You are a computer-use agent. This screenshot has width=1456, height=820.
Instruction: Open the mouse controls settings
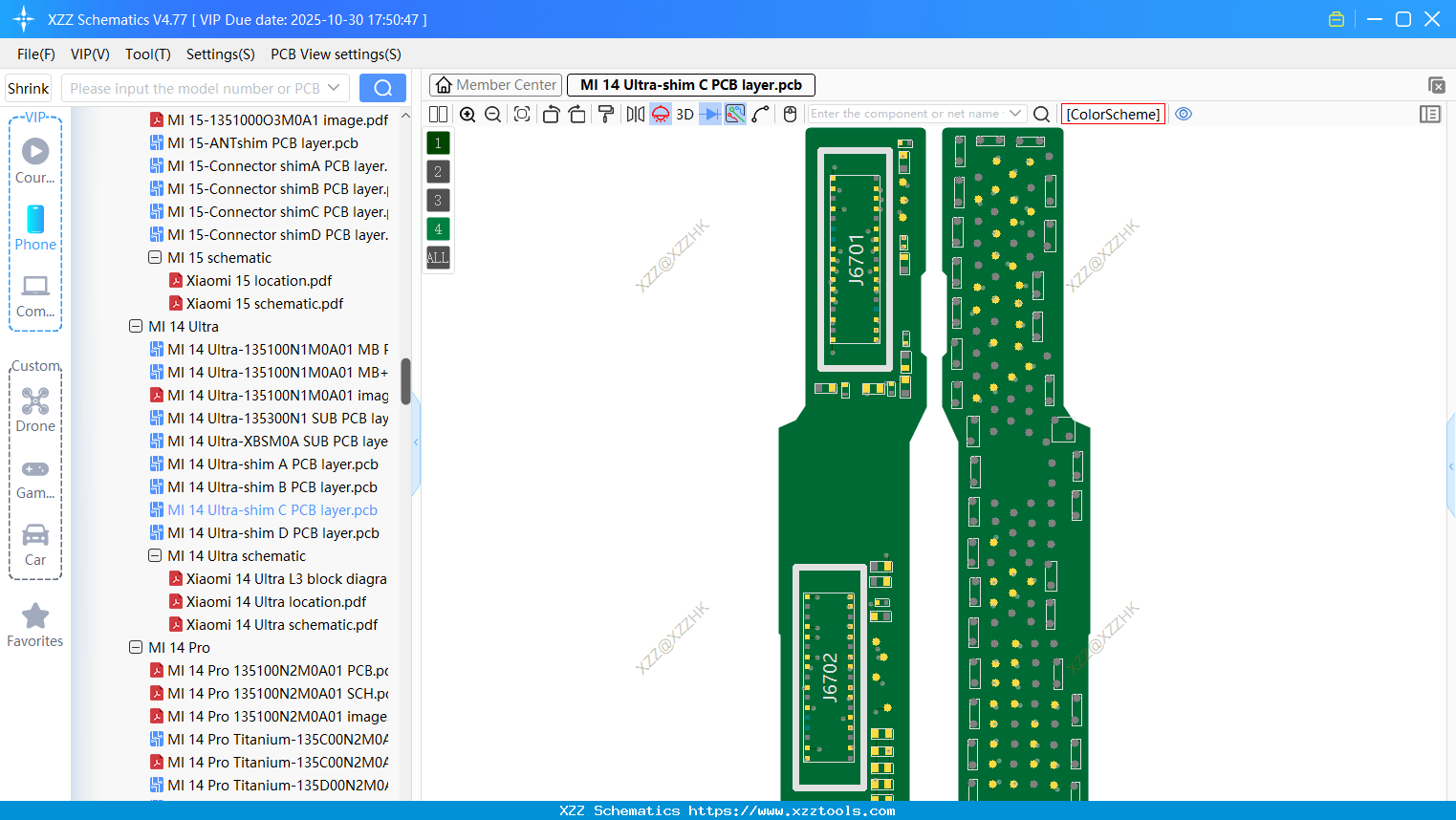[x=790, y=114]
